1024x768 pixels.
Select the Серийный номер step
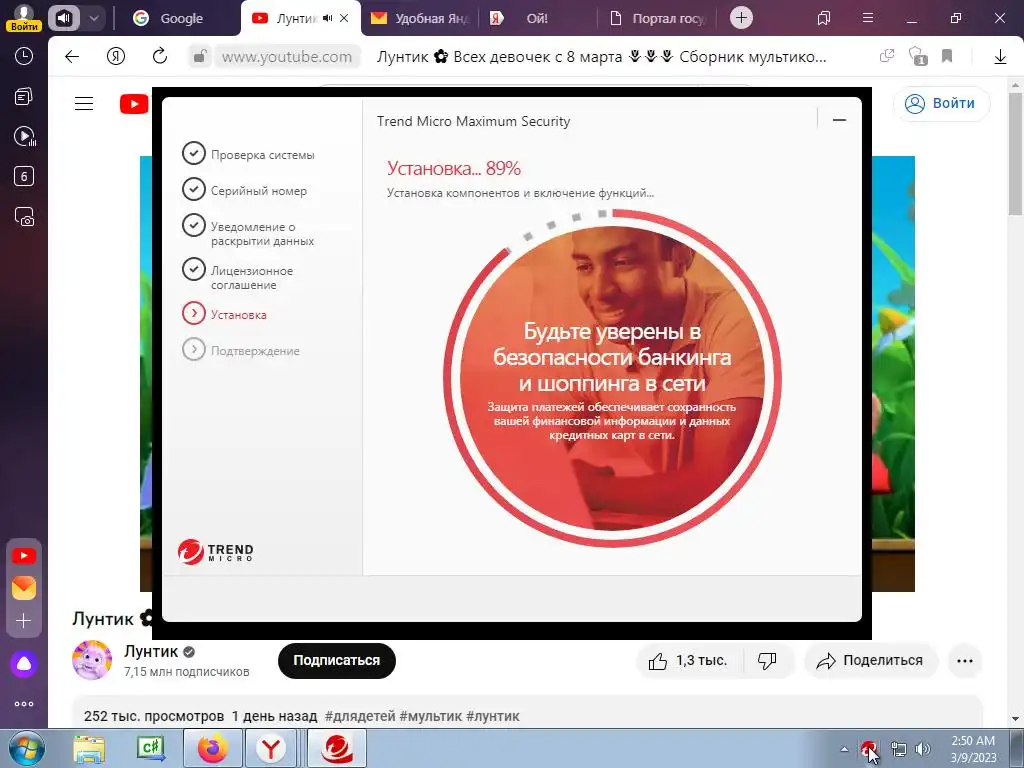[x=244, y=190]
